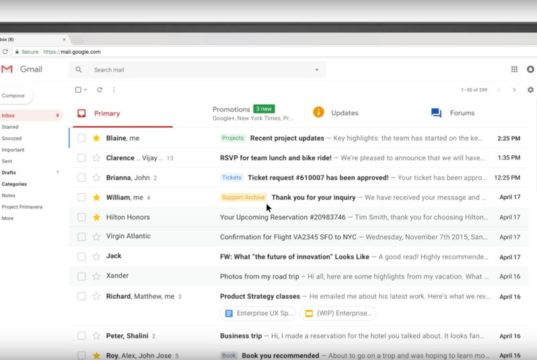Open the account avatar menu

click(x=530, y=70)
